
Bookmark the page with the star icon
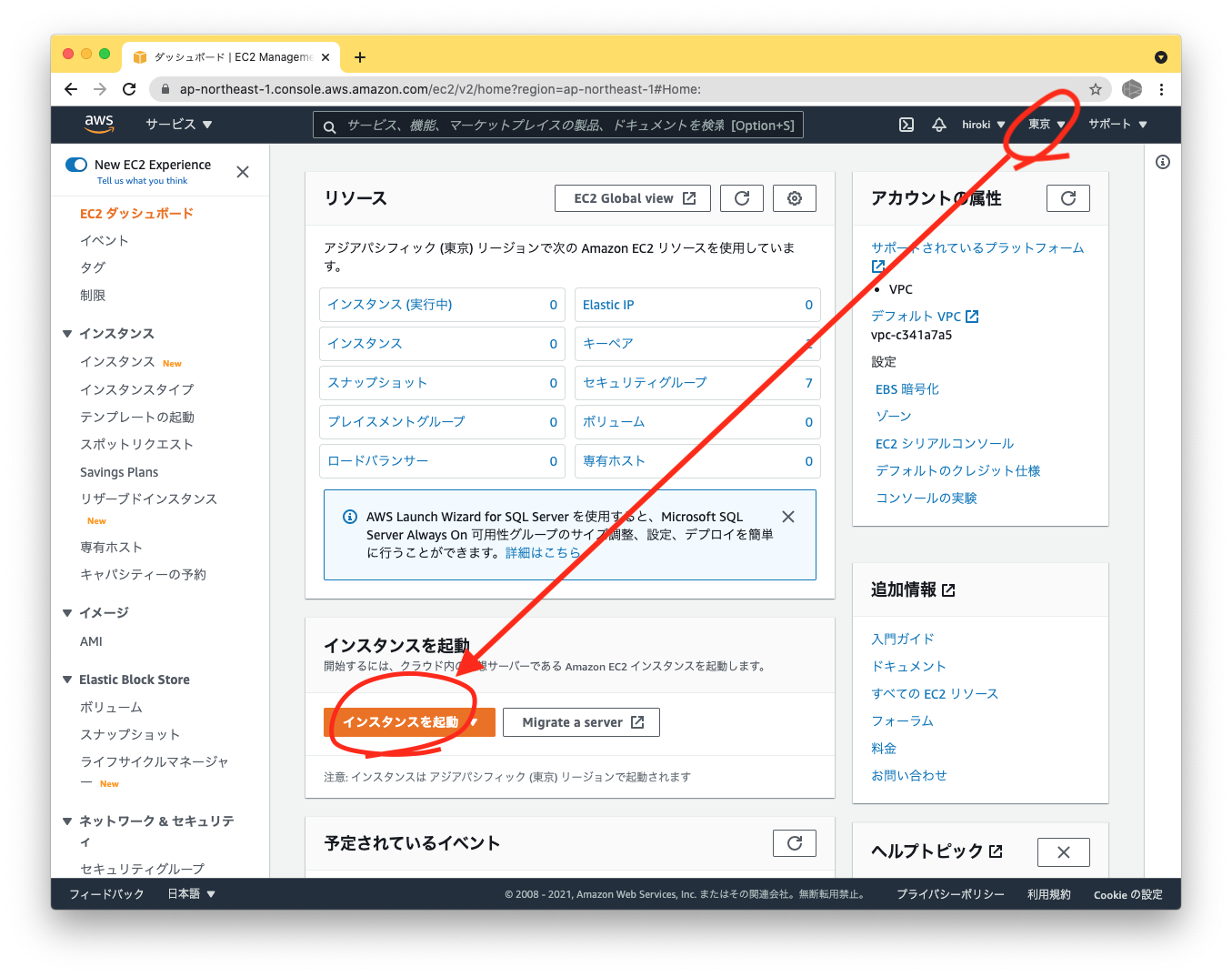(1096, 89)
